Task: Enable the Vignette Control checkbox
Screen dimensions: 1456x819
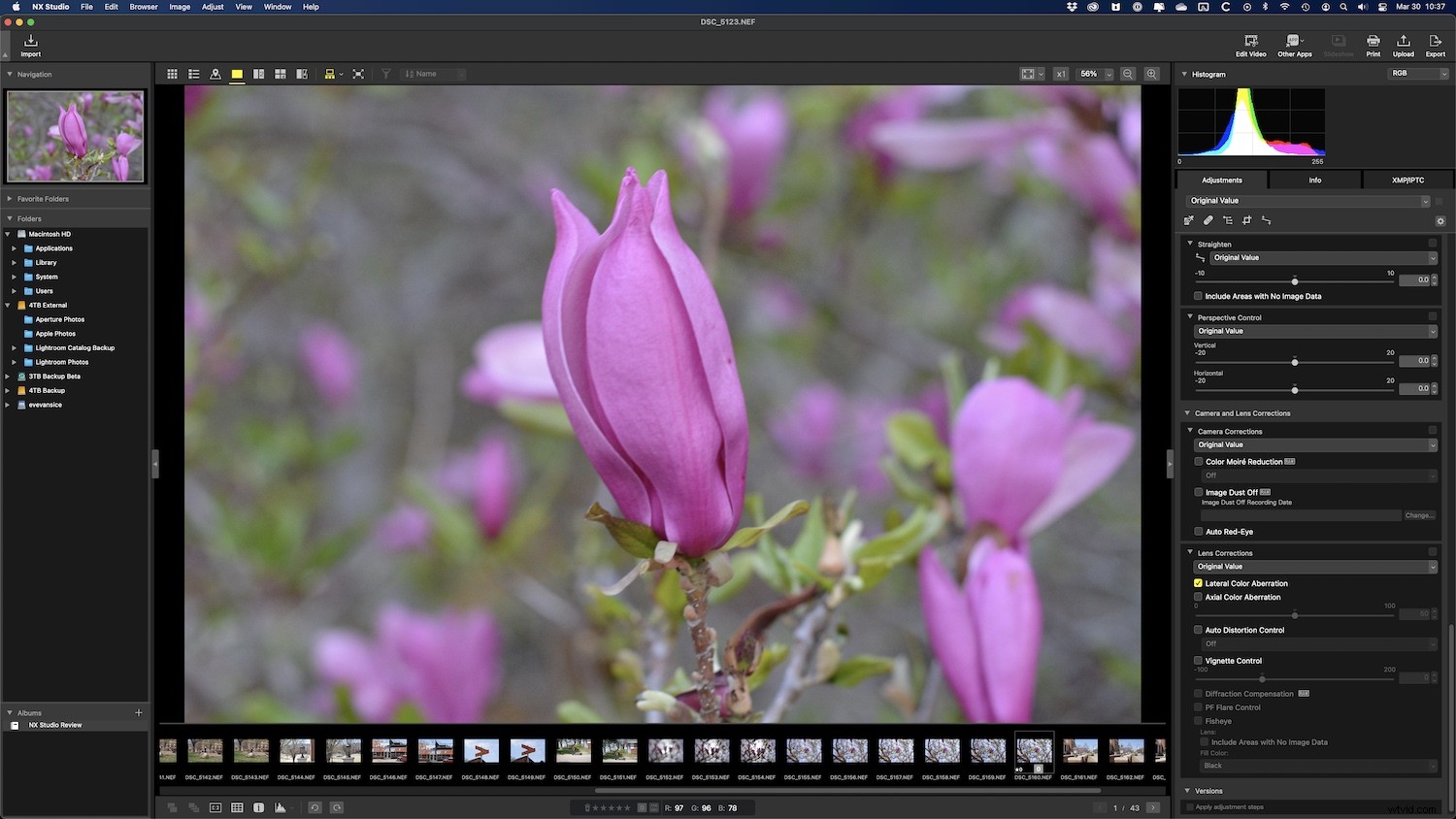Action: coord(1198,661)
